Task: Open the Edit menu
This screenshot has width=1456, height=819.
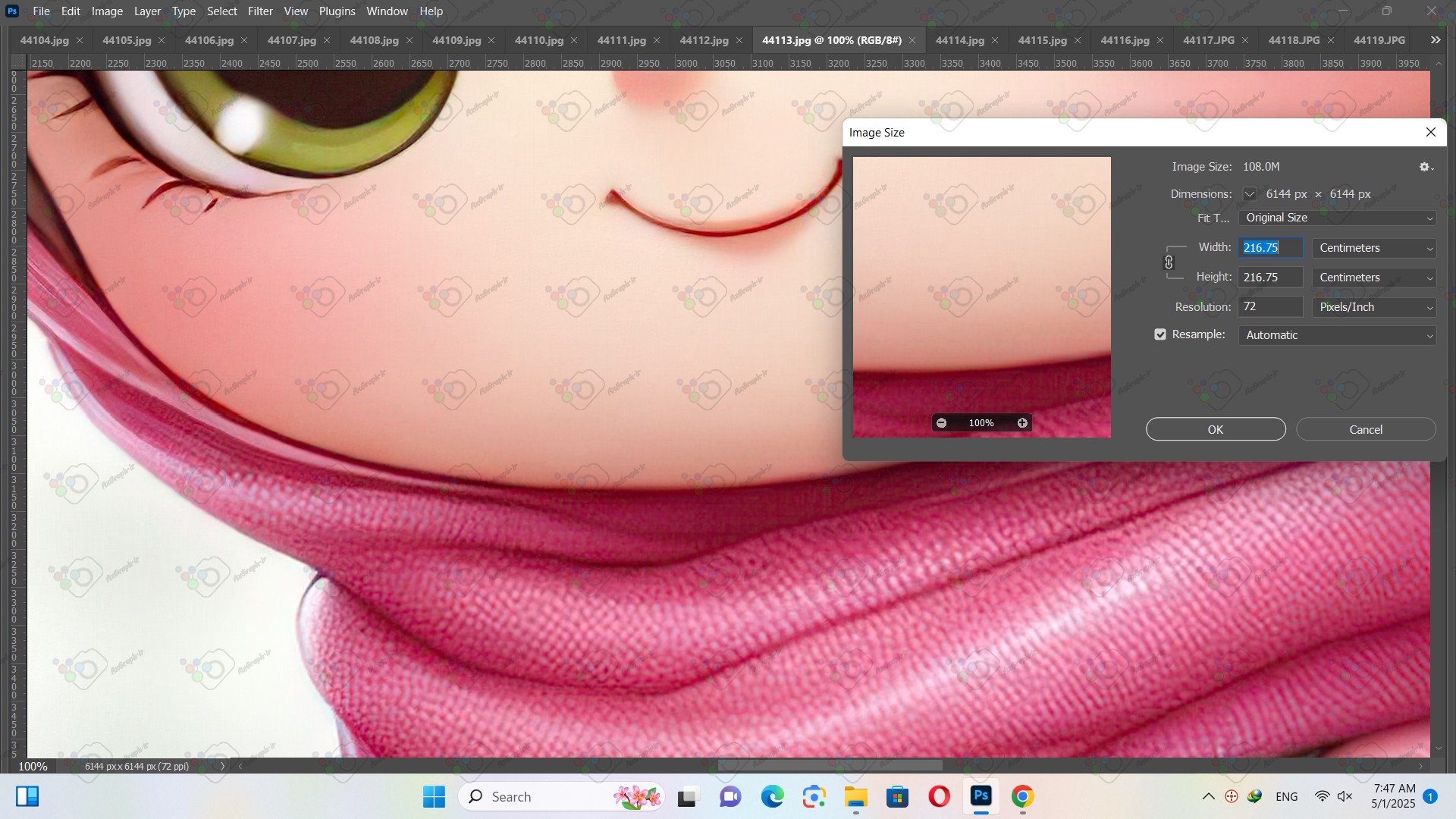Action: [x=71, y=11]
